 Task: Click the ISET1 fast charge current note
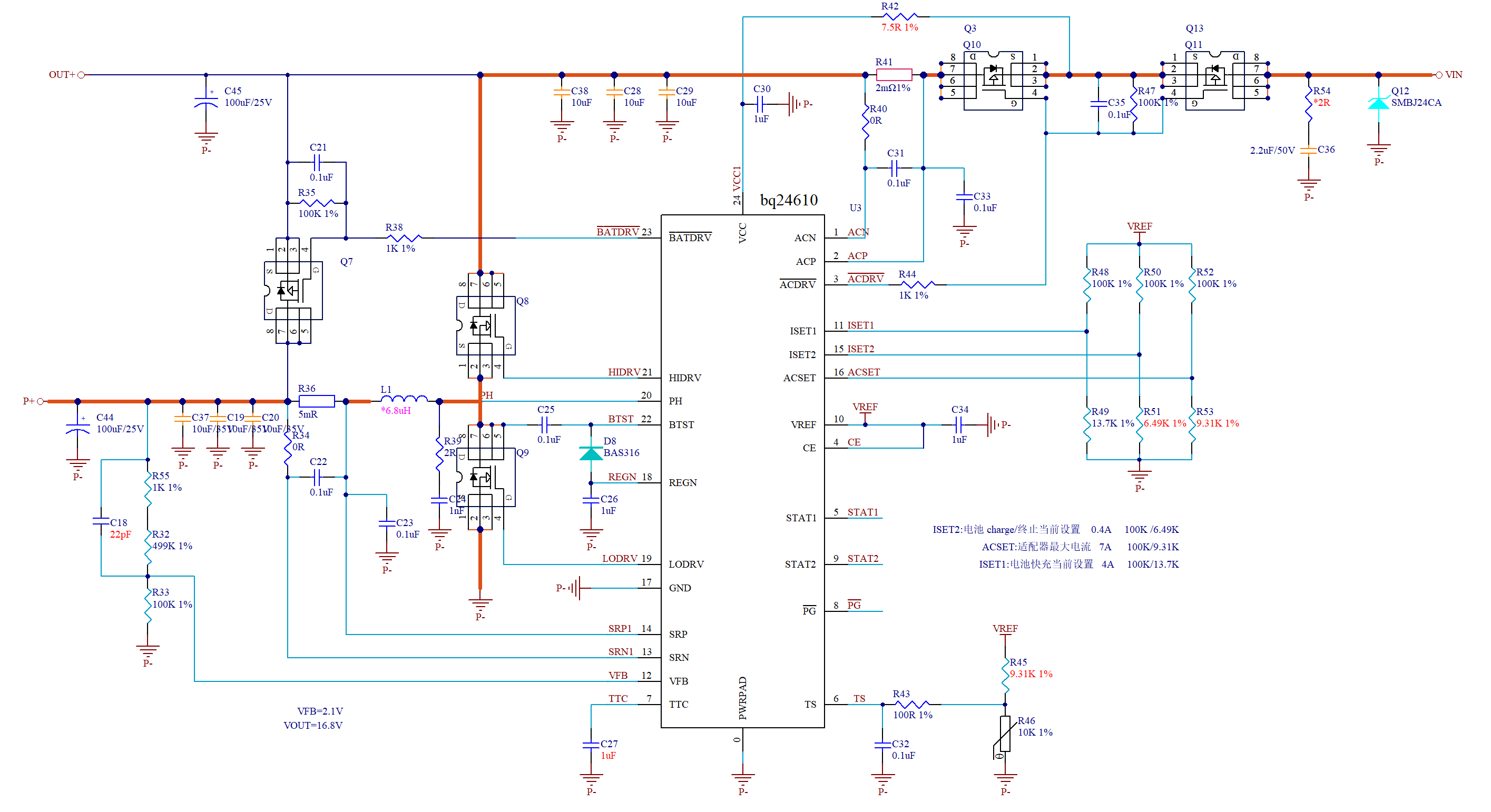[x=1079, y=565]
